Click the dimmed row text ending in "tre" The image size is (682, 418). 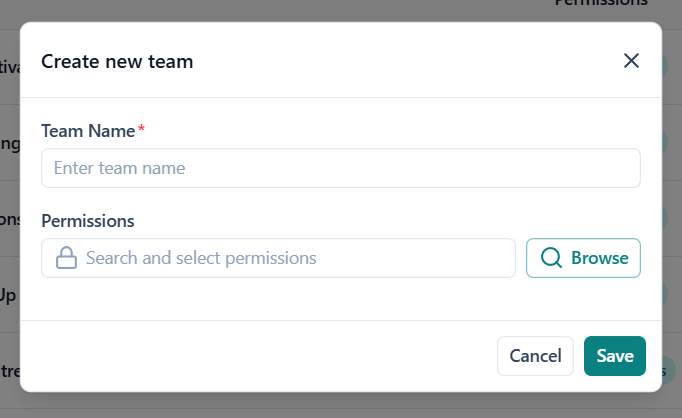tap(10, 370)
